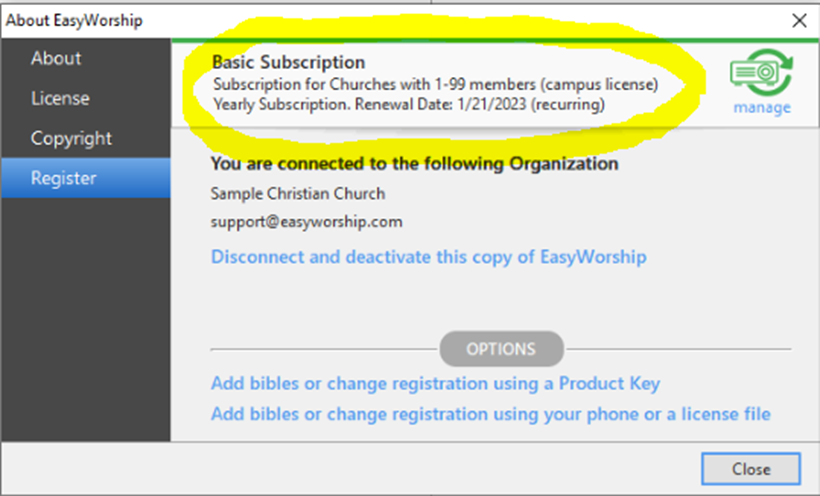This screenshot has width=820, height=496.
Task: Add bibles using phone or license file
Action: (x=491, y=414)
